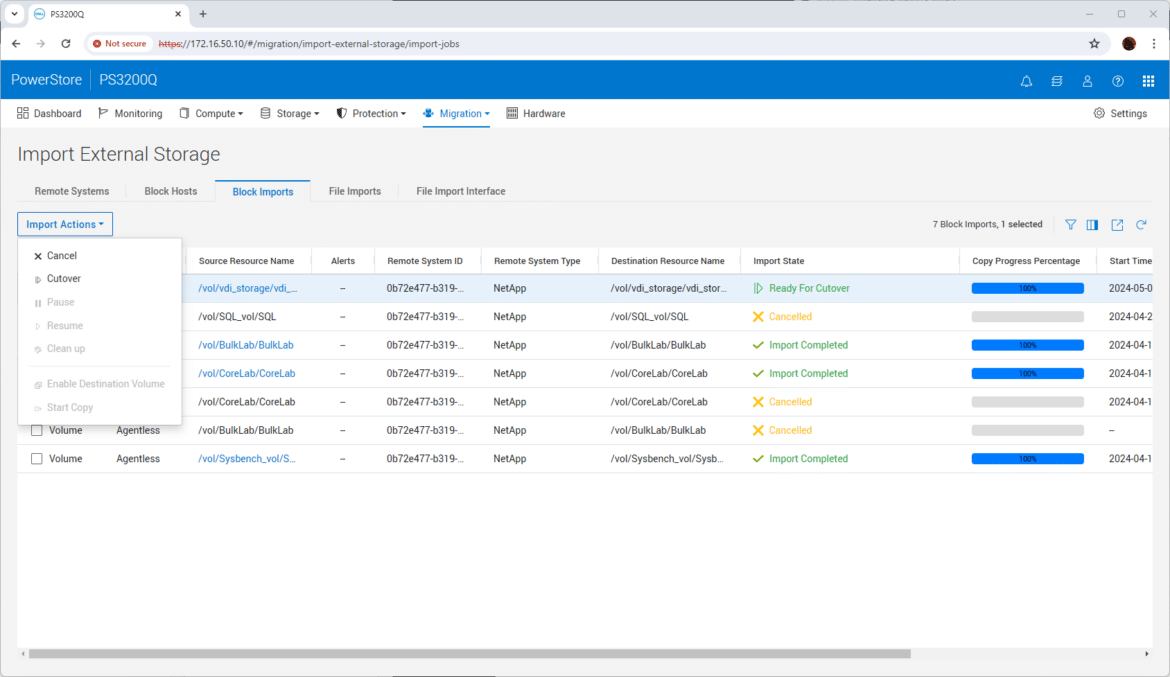Choose Cancel from Import Actions menu

tap(99, 256)
